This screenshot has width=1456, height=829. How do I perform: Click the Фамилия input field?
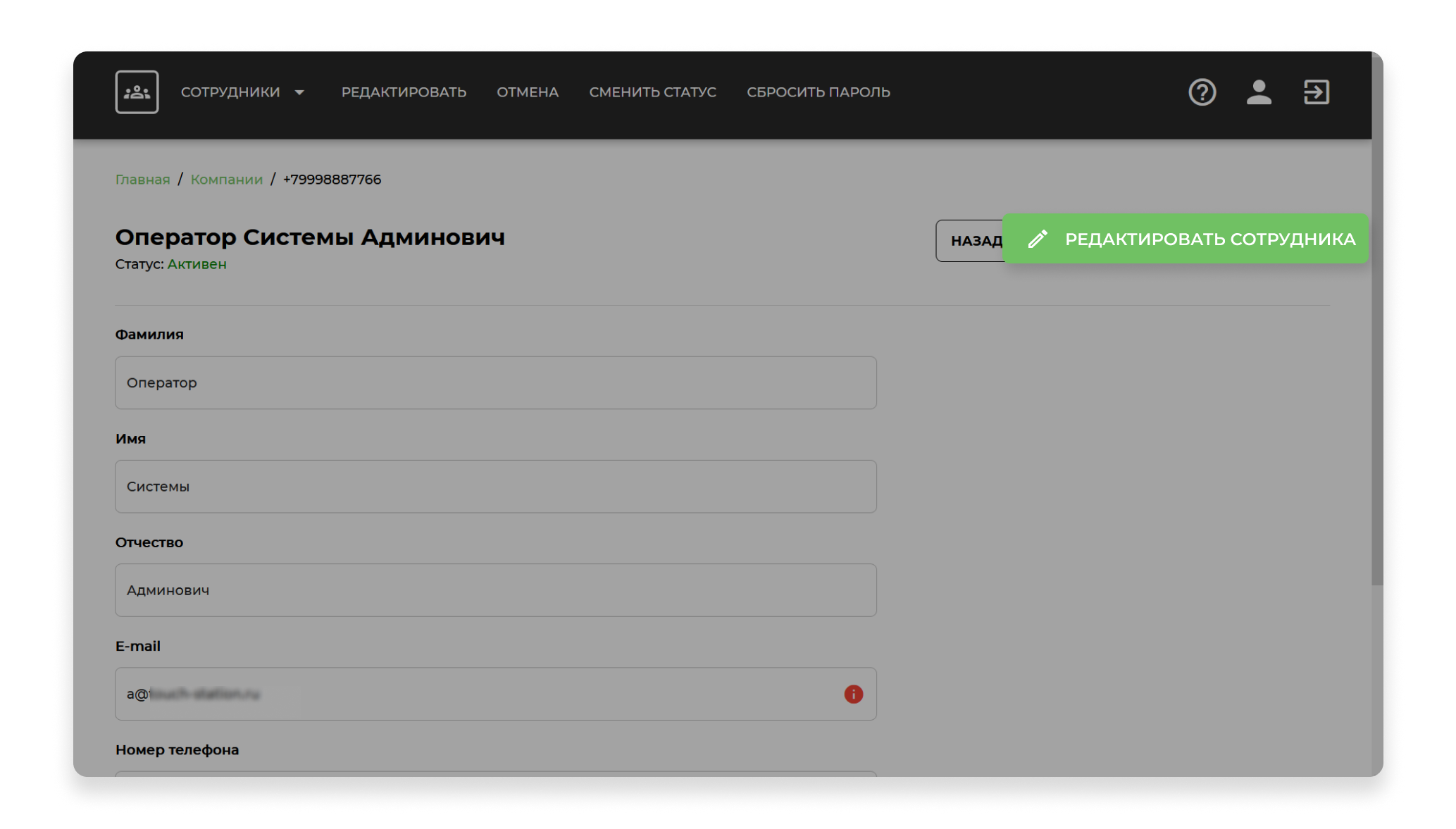[x=496, y=383]
